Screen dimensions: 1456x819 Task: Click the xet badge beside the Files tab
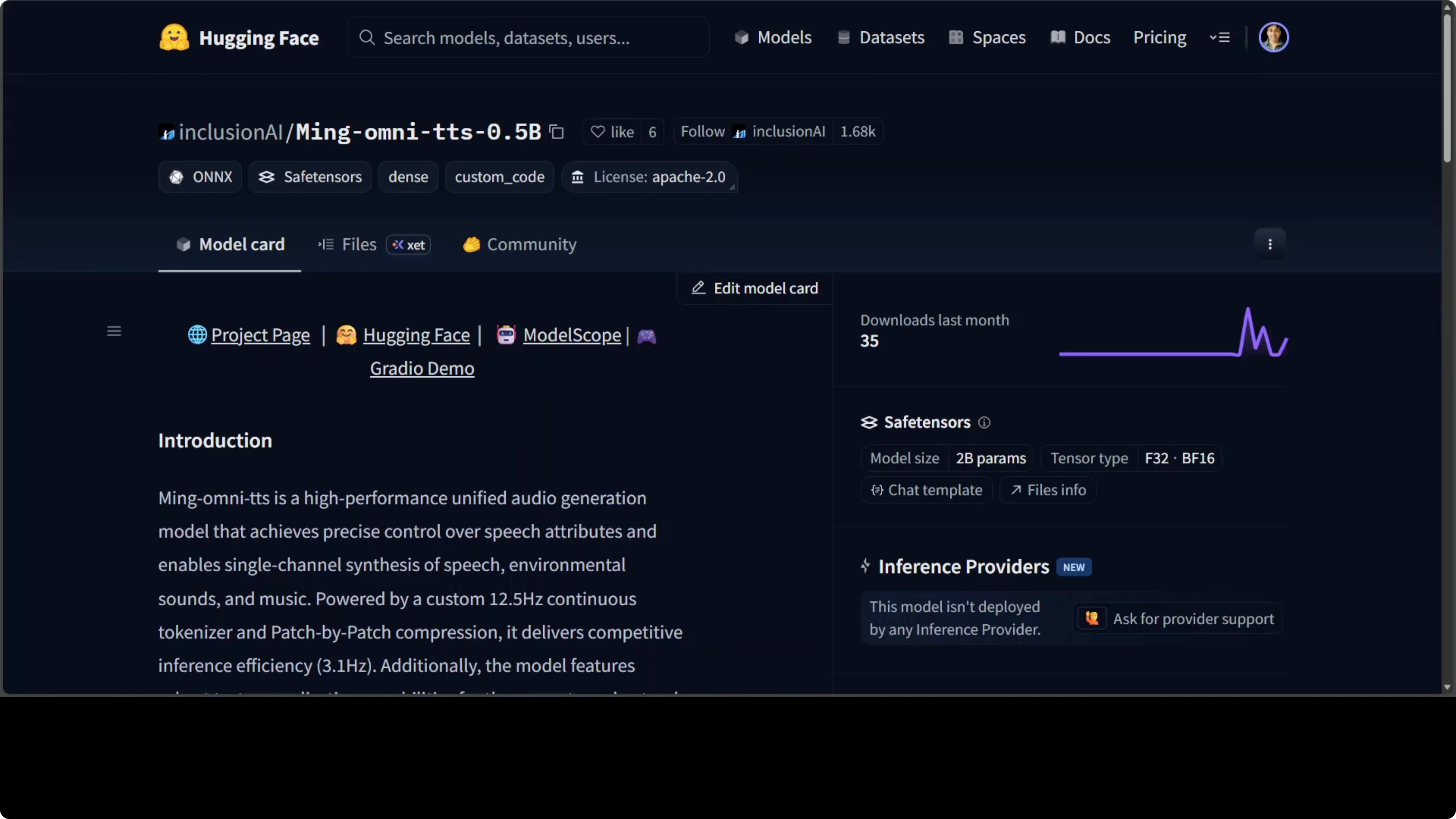point(408,244)
